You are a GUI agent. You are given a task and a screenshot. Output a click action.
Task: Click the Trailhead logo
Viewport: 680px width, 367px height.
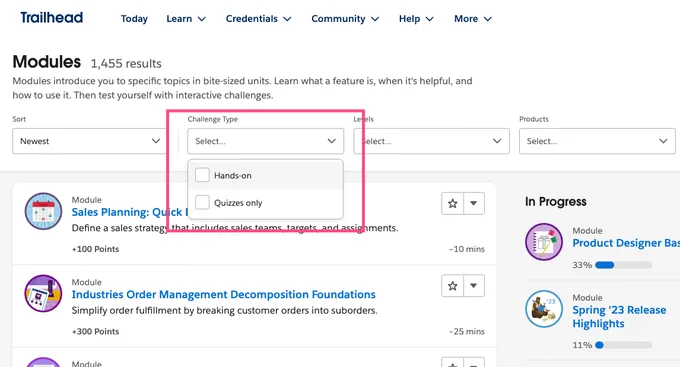tap(52, 18)
